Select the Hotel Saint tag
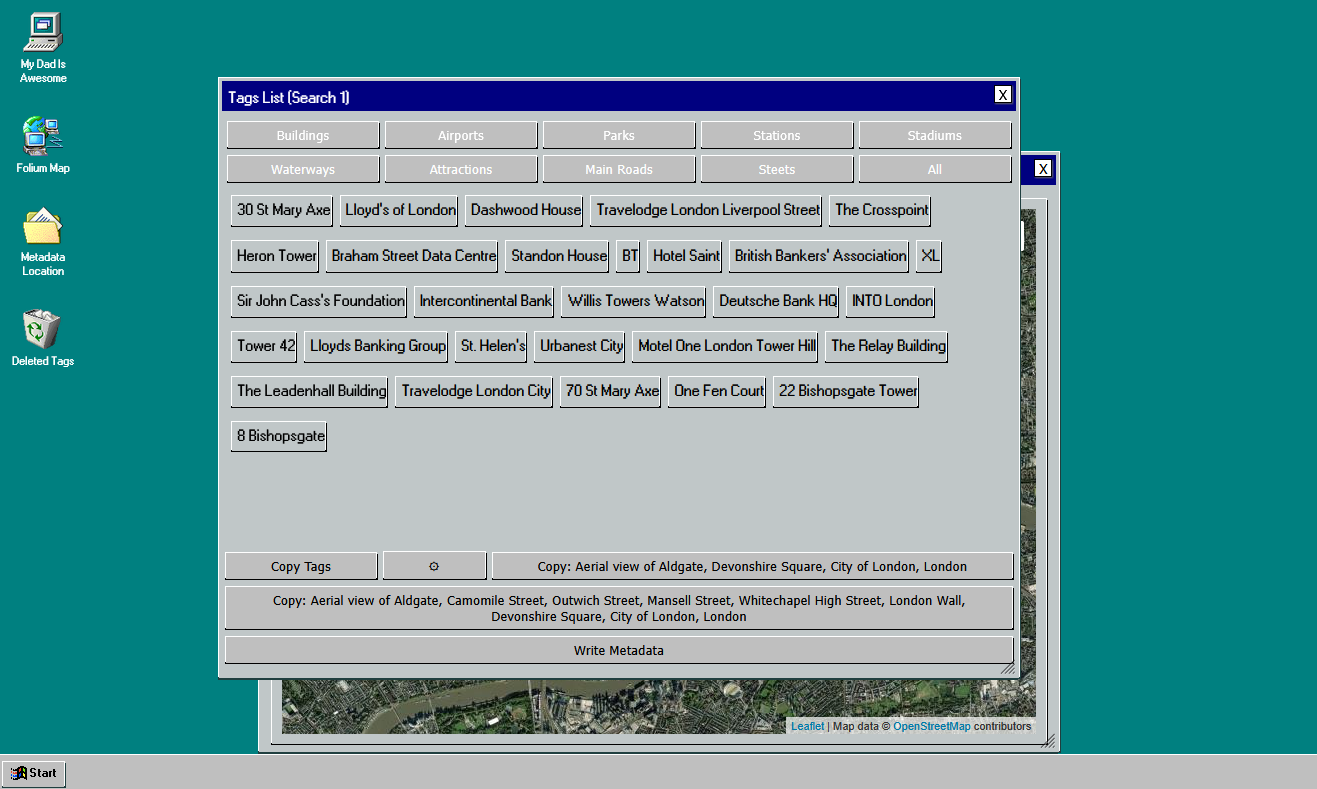Screen dimensions: 1317x789 686,256
